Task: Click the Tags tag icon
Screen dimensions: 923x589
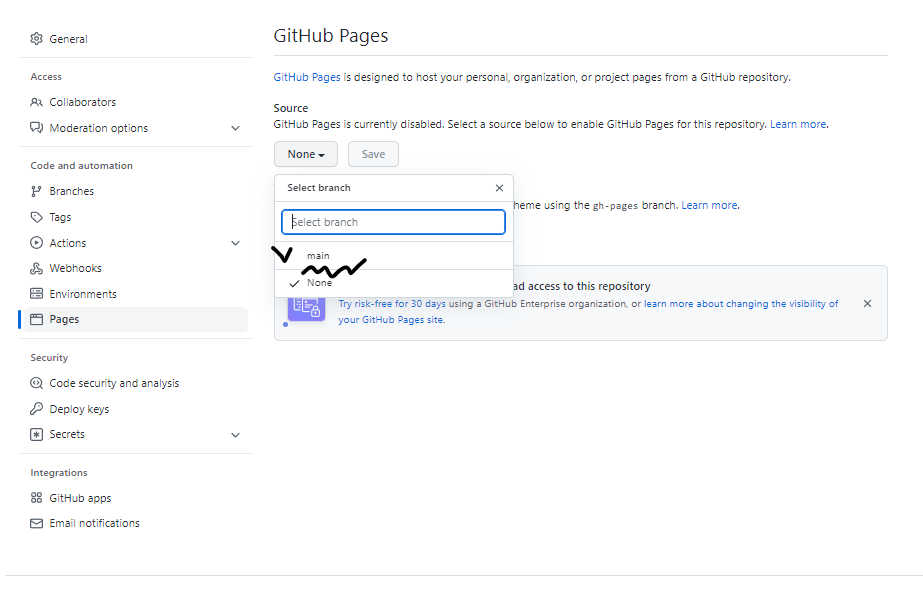Action: tap(36, 217)
